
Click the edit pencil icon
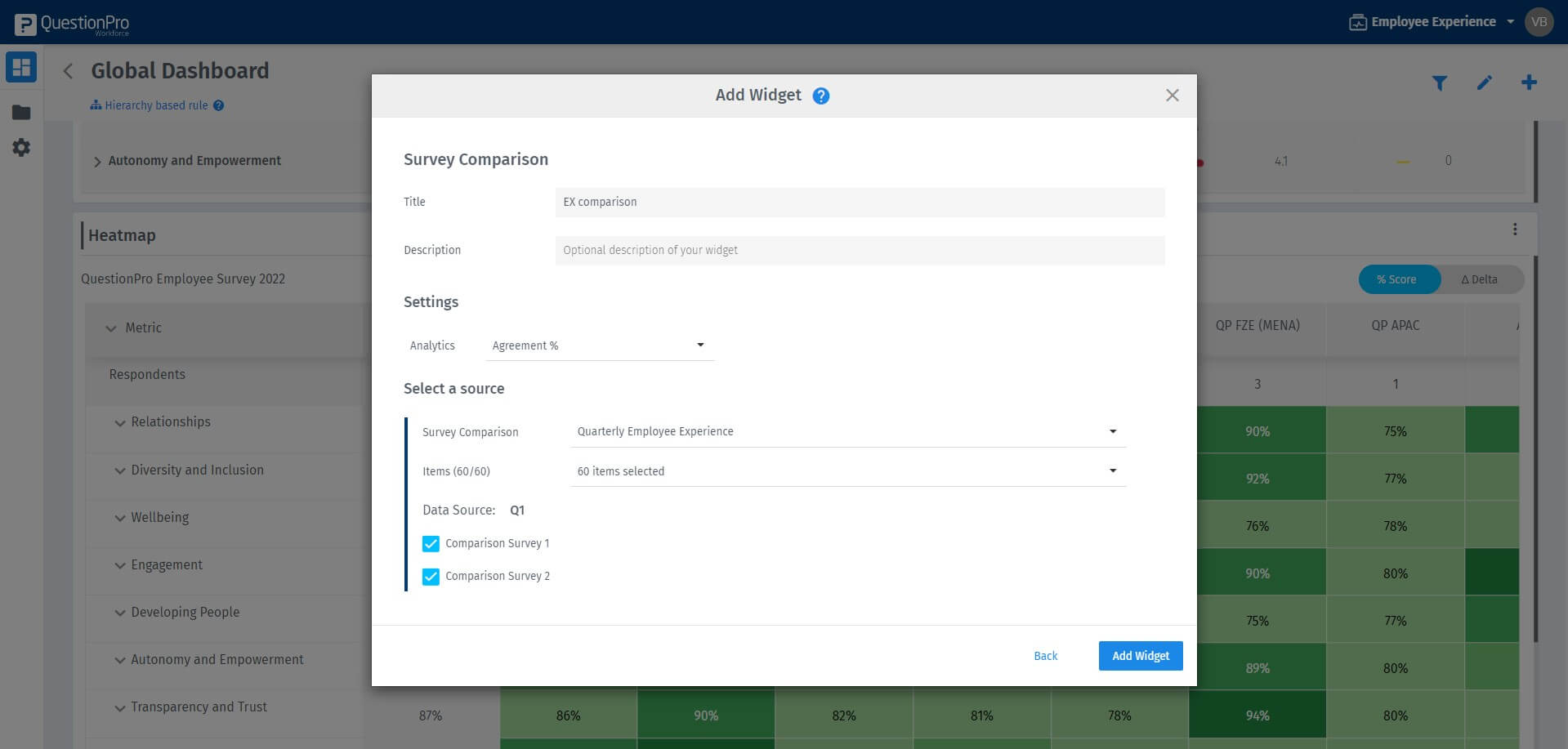tap(1484, 82)
